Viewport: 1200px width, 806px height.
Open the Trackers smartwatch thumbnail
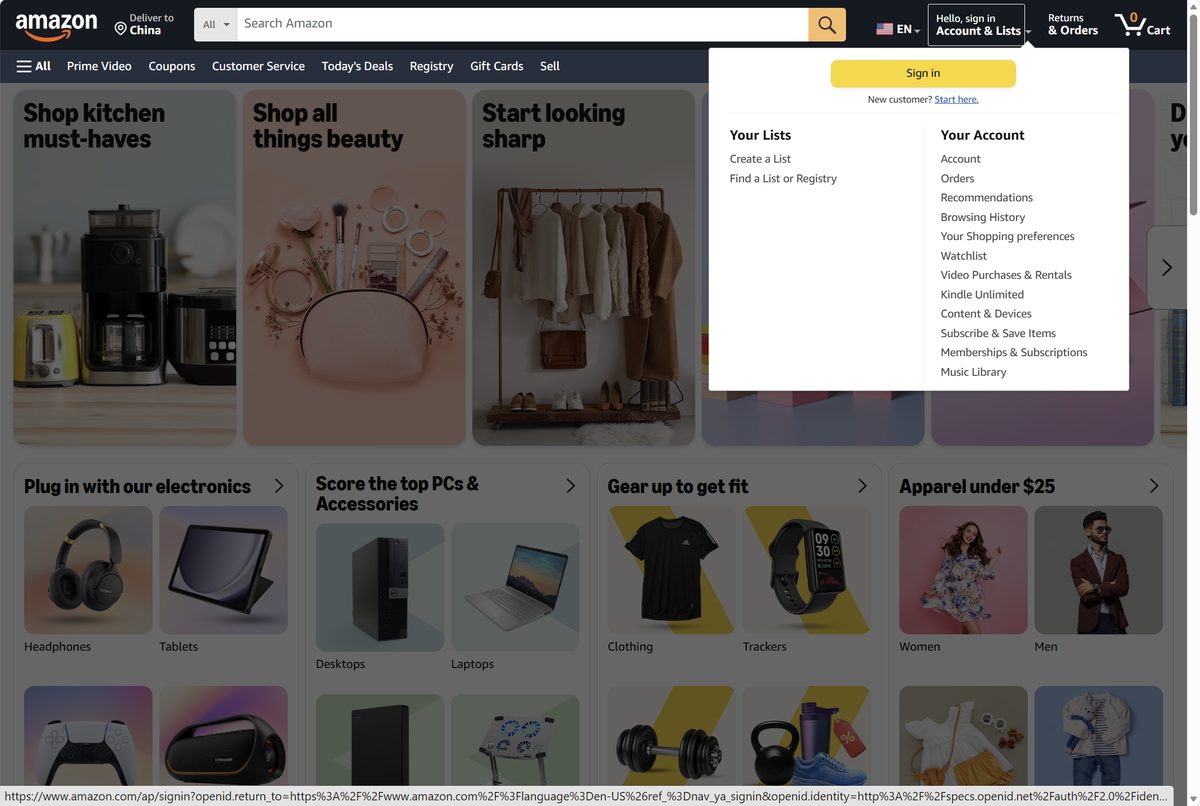(x=807, y=570)
